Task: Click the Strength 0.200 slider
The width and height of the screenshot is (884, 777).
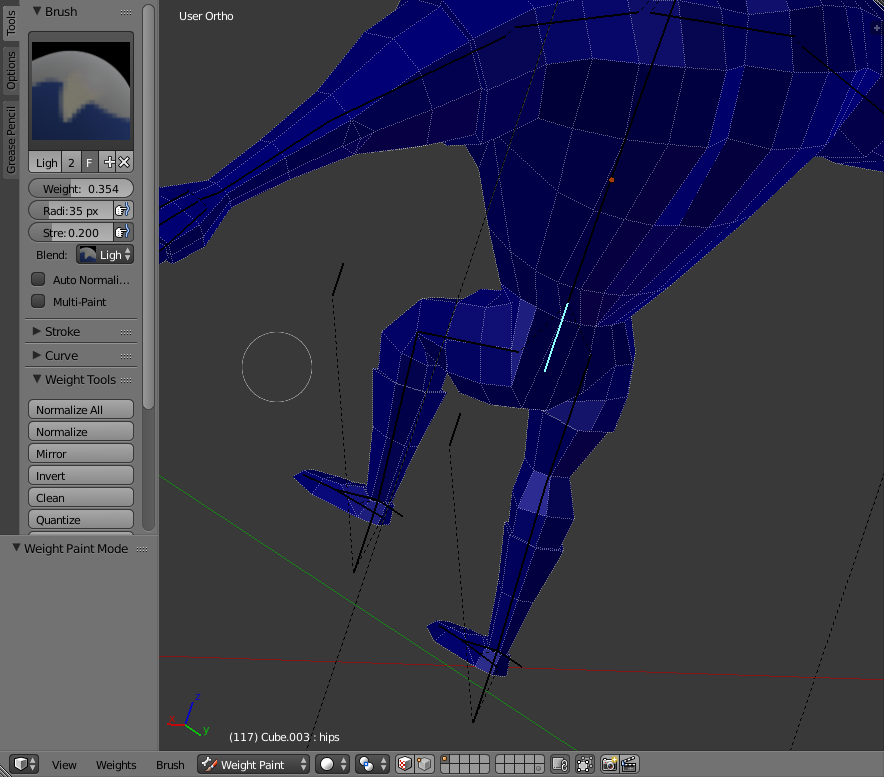Action: click(x=71, y=232)
